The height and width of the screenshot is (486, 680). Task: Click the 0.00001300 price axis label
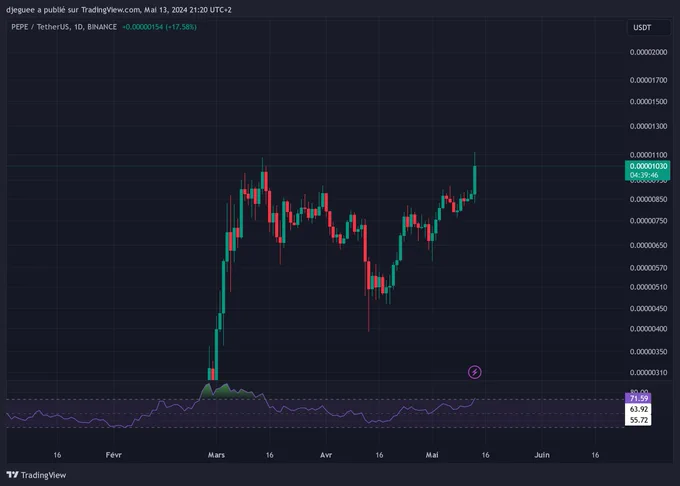pos(648,126)
